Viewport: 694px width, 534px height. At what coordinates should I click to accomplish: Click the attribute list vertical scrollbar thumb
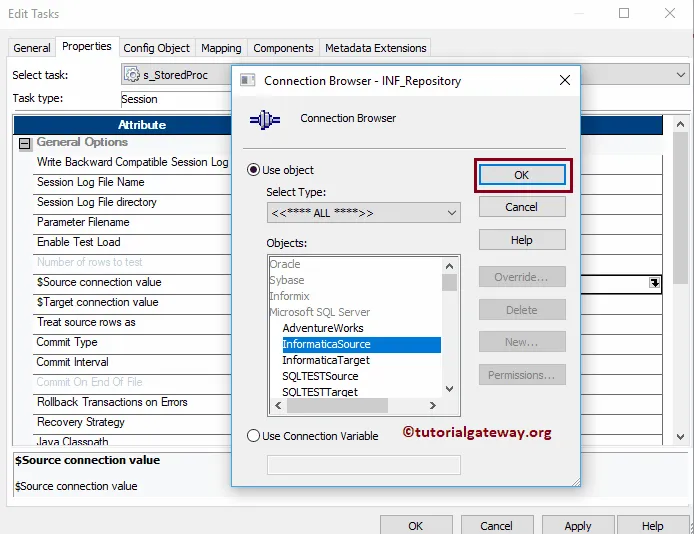[680, 208]
